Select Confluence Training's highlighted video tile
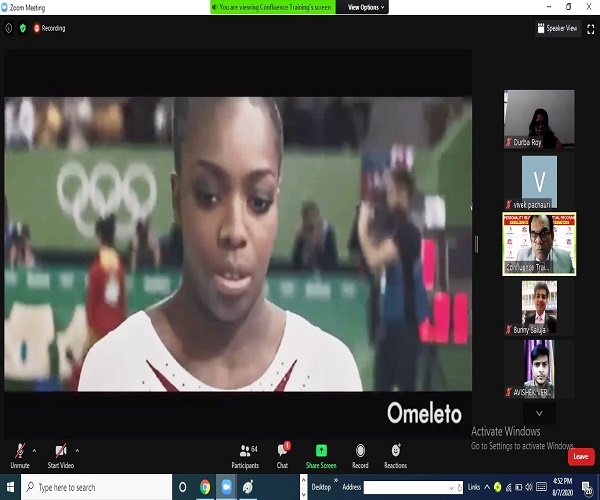The width and height of the screenshot is (600, 500). pos(539,244)
